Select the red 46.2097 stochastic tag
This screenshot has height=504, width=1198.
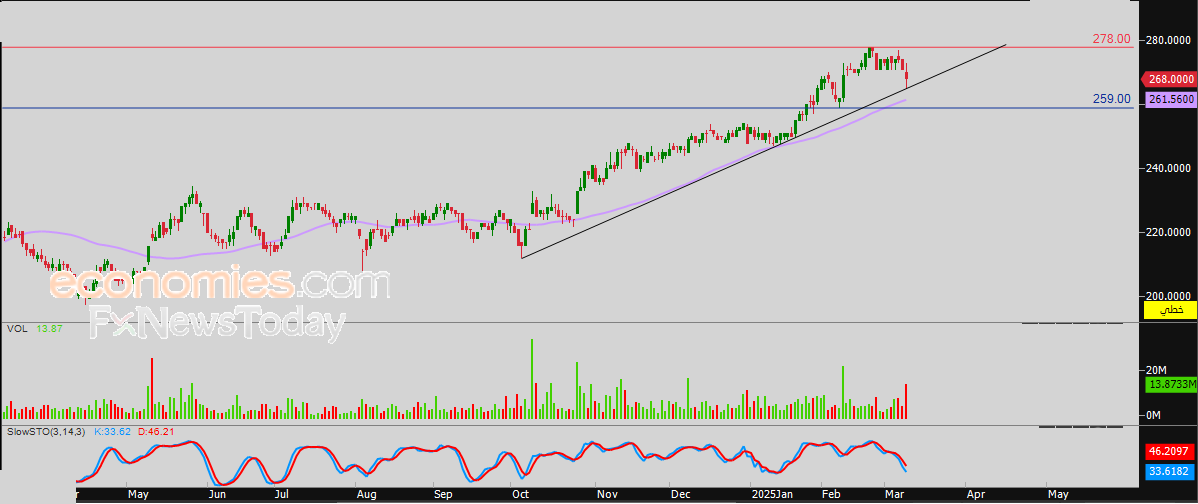pyautogui.click(x=1170, y=452)
